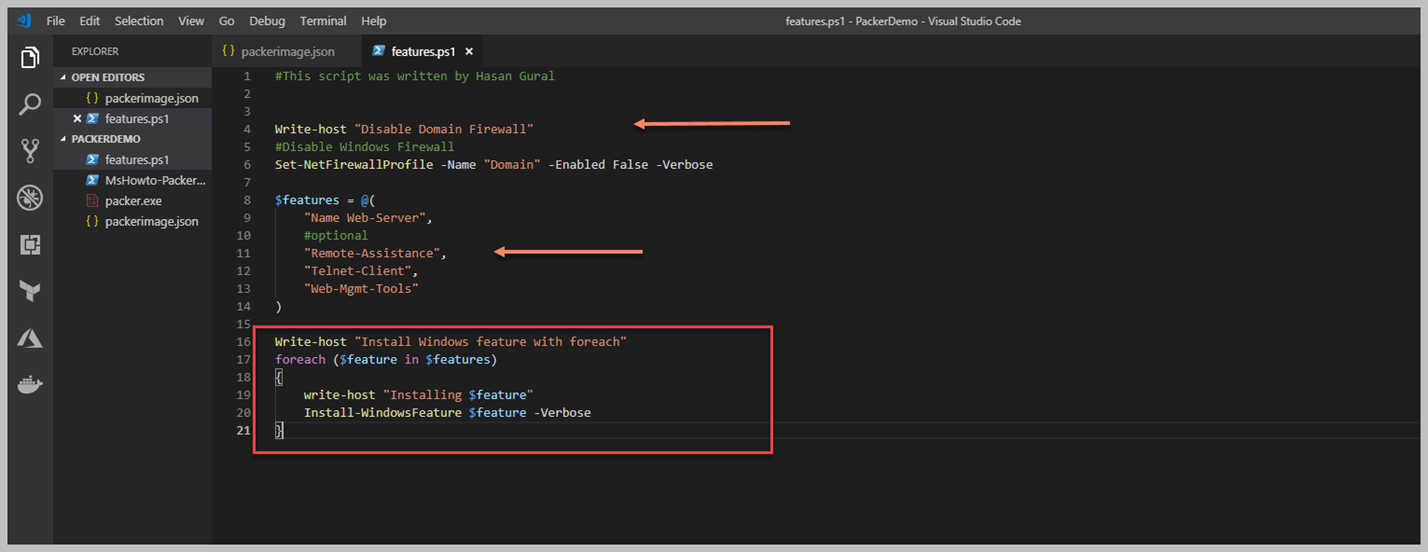Image resolution: width=1428 pixels, height=552 pixels.
Task: Open the View menu
Action: (191, 21)
